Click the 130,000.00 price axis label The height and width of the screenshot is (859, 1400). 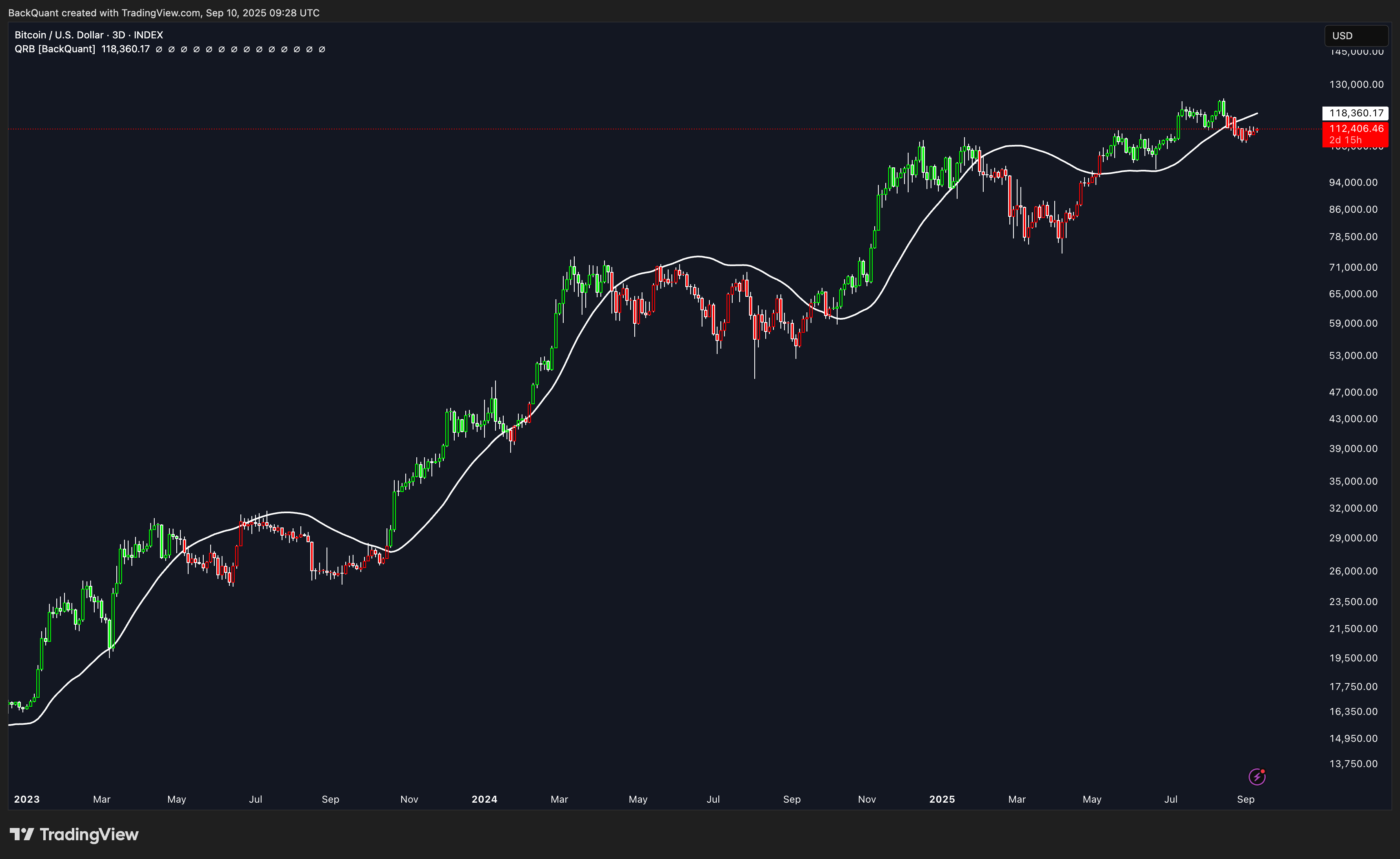(x=1356, y=85)
